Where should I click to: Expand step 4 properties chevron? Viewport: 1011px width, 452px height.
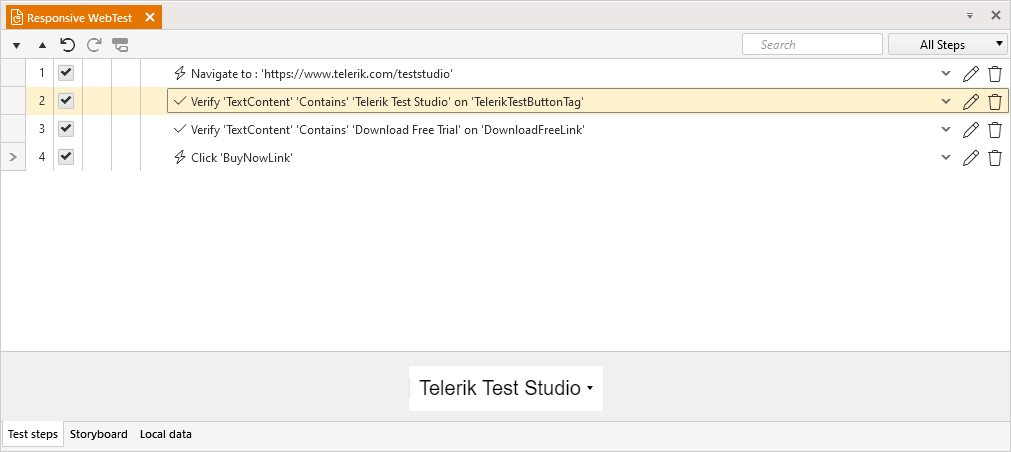coord(946,157)
